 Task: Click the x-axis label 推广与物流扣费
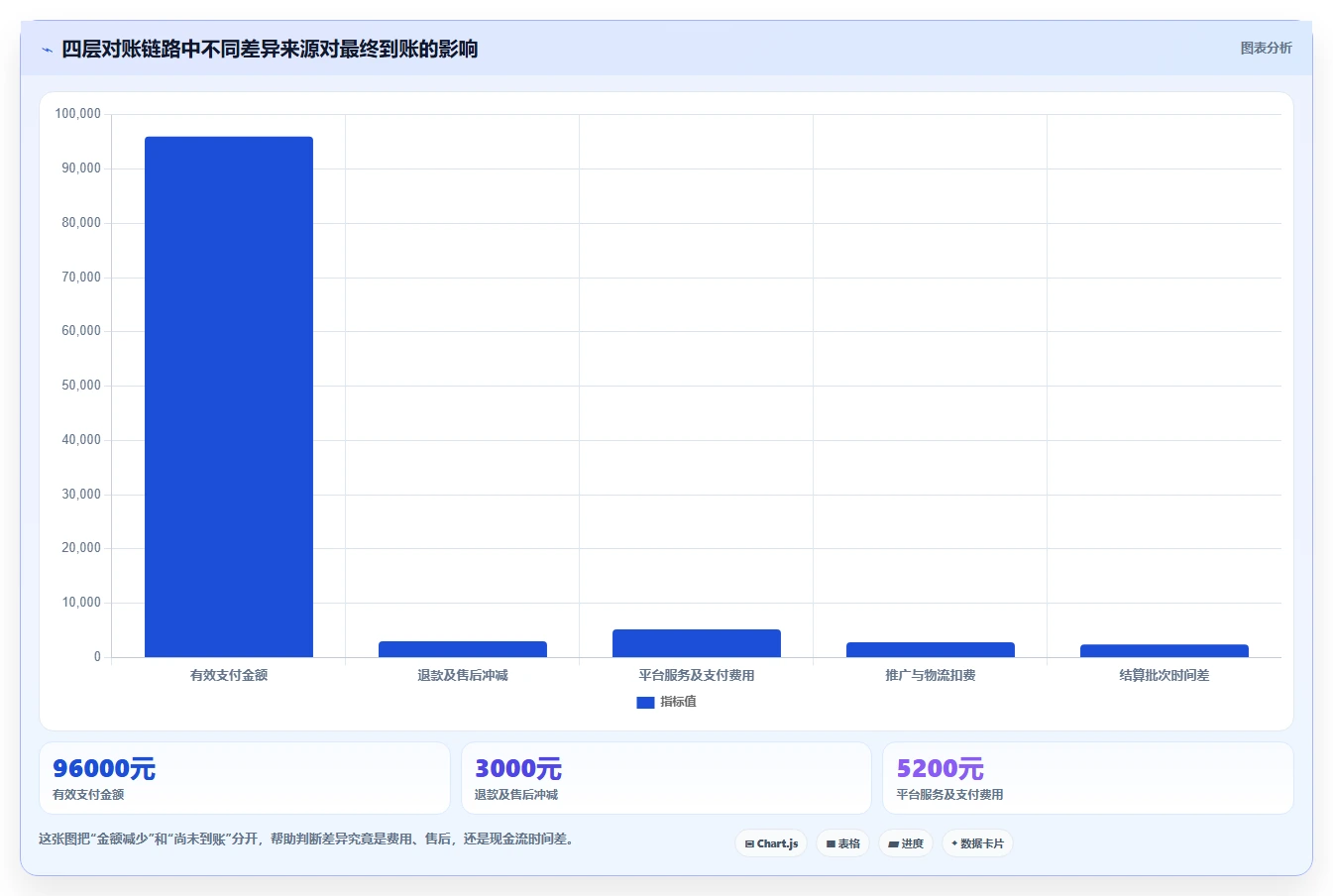[931, 675]
